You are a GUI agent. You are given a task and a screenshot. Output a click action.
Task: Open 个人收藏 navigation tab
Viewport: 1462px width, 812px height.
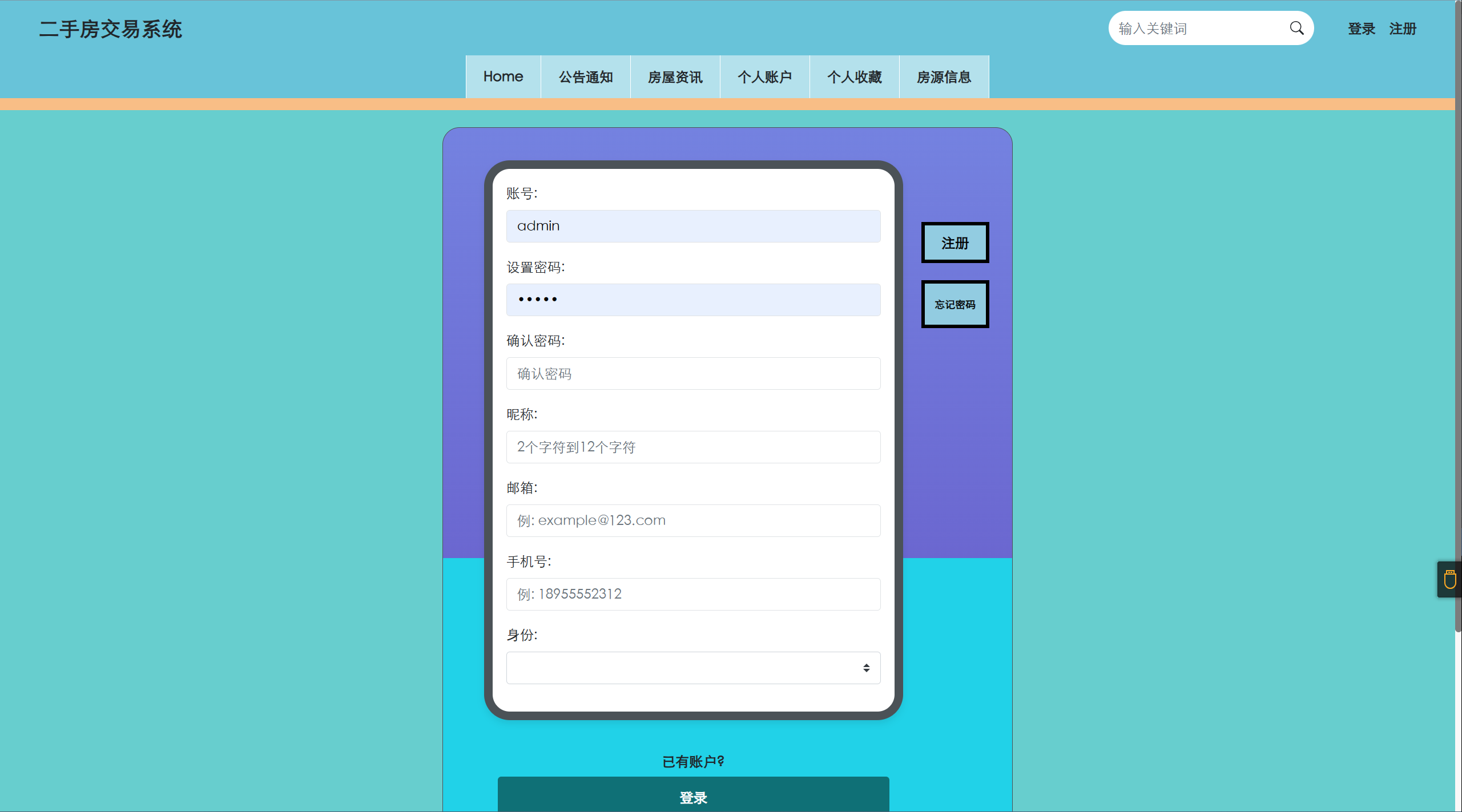(x=854, y=76)
